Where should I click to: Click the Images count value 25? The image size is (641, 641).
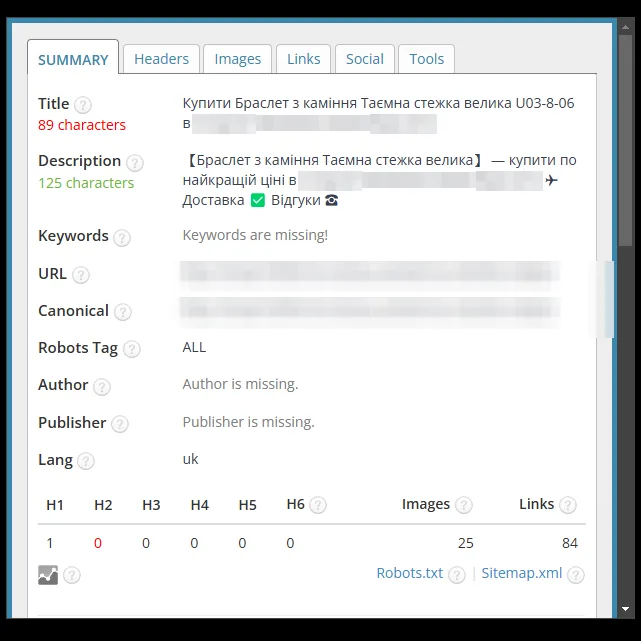(x=466, y=543)
